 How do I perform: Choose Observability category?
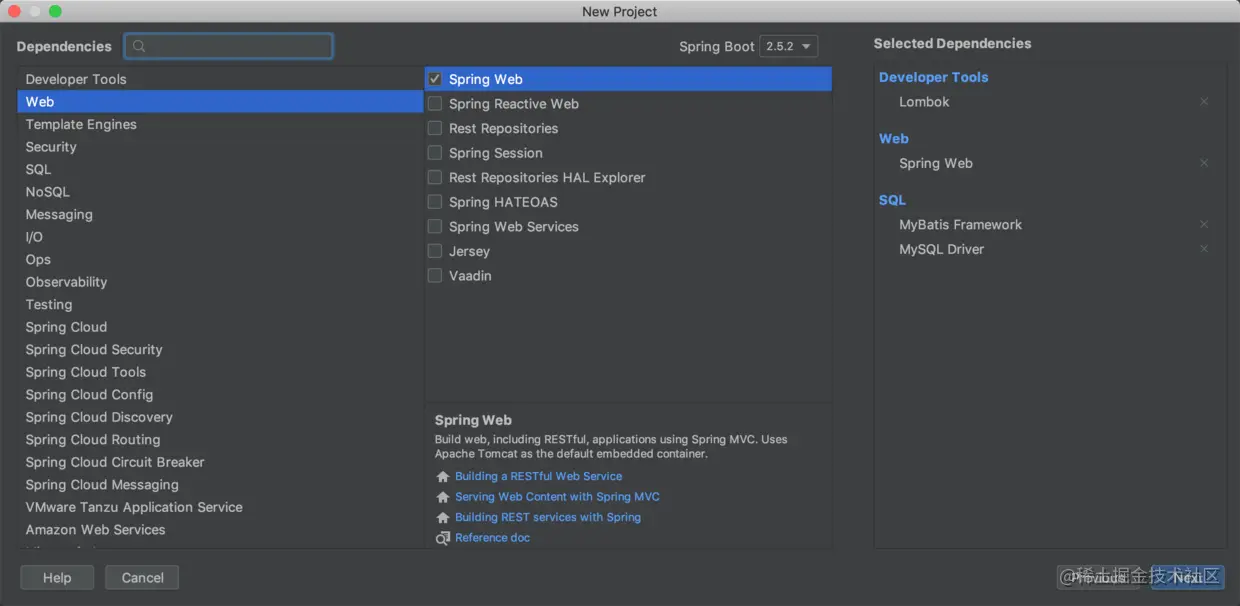point(220,282)
